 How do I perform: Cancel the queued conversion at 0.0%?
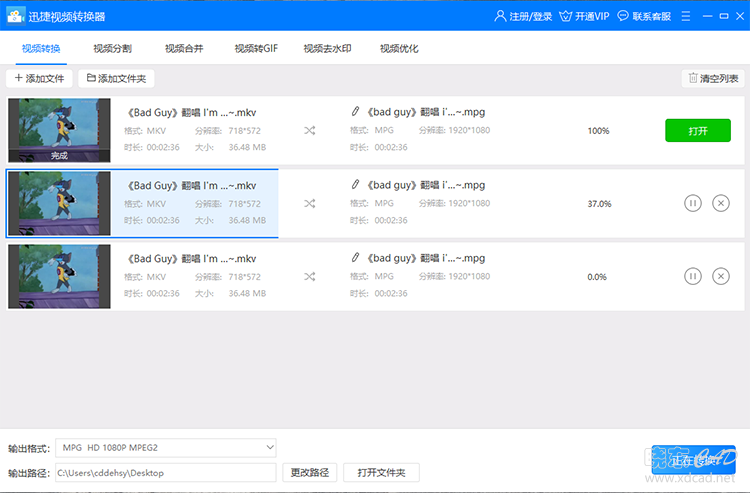(x=721, y=276)
